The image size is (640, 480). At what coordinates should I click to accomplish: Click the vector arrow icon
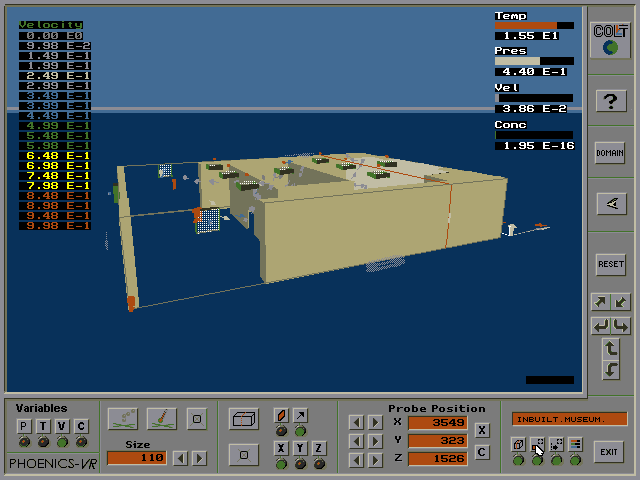pos(301,415)
